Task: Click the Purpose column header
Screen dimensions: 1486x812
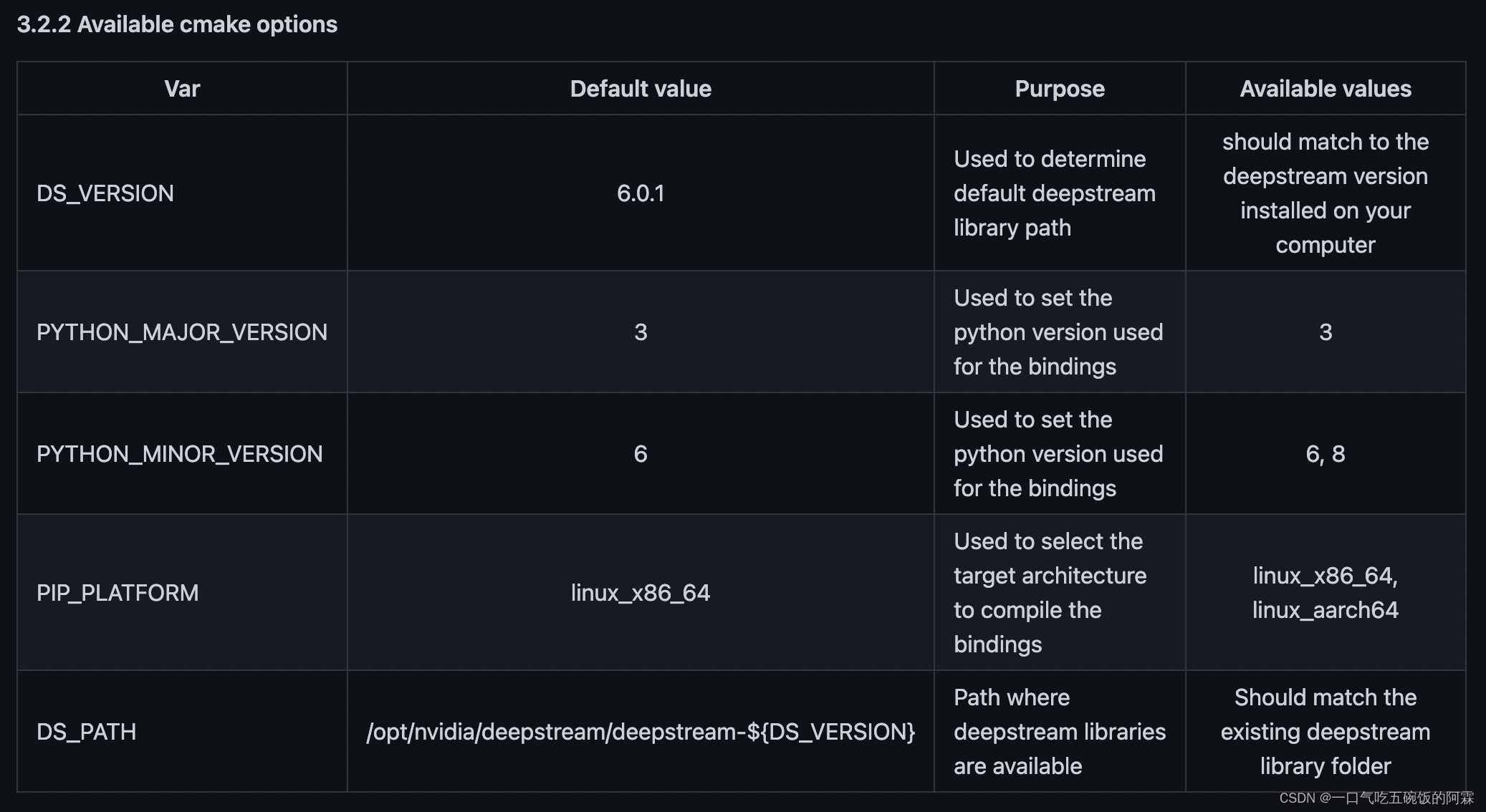Action: pyautogui.click(x=1060, y=89)
